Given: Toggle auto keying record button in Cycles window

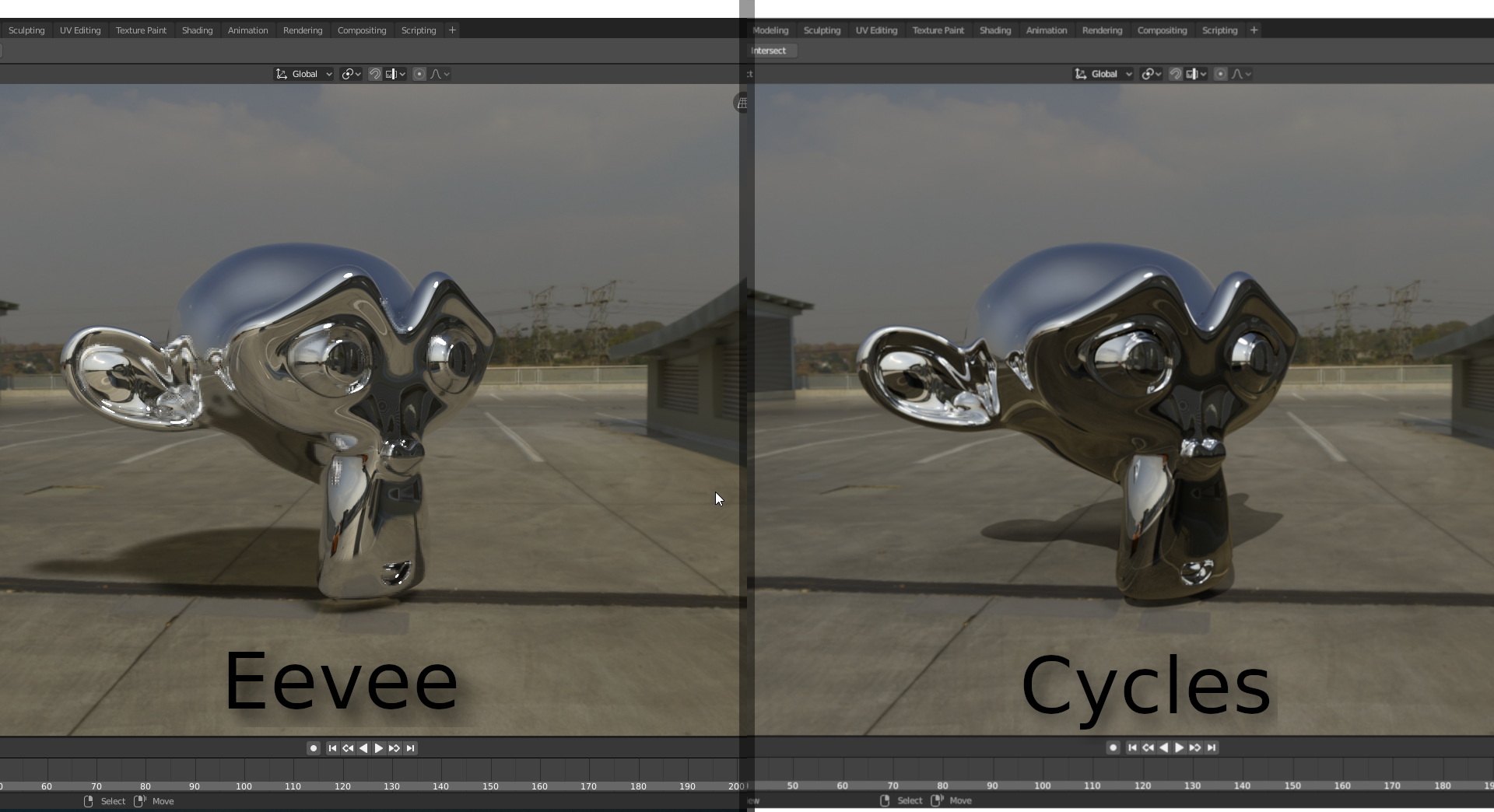Looking at the screenshot, I should pyautogui.click(x=1113, y=747).
